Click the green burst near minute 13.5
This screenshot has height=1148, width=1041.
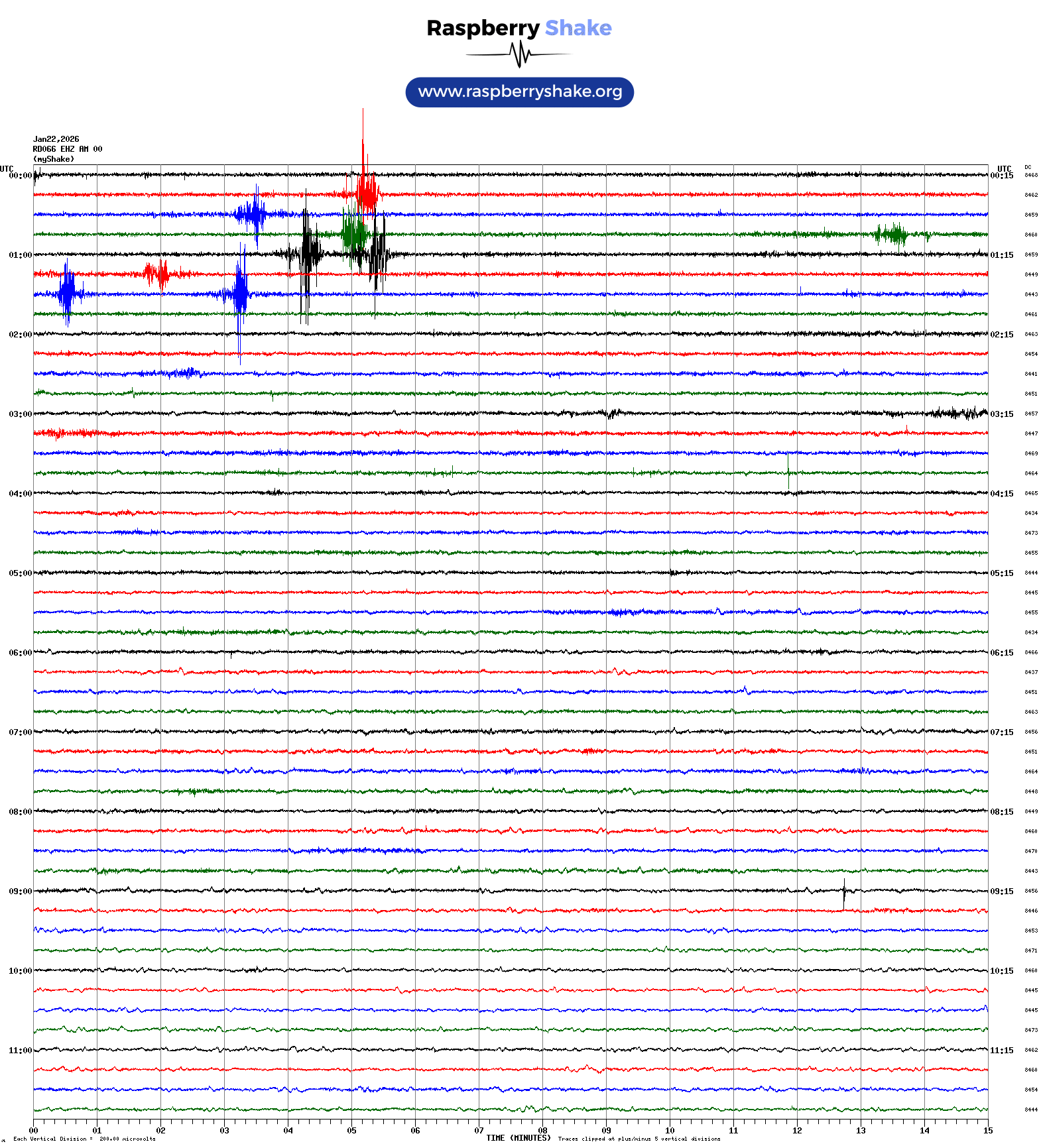coord(895,234)
